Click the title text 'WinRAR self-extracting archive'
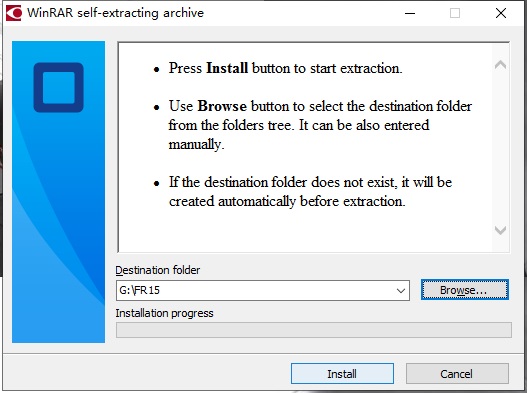This screenshot has width=527, height=393. point(115,13)
